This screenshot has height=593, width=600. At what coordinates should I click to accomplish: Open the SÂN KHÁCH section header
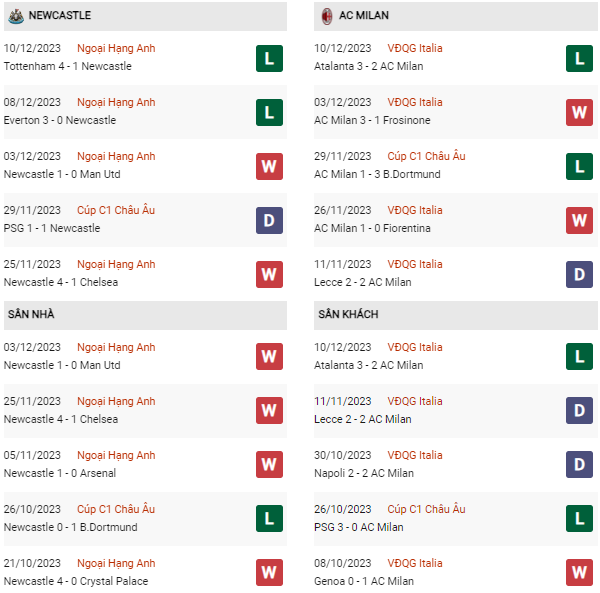pyautogui.click(x=349, y=314)
